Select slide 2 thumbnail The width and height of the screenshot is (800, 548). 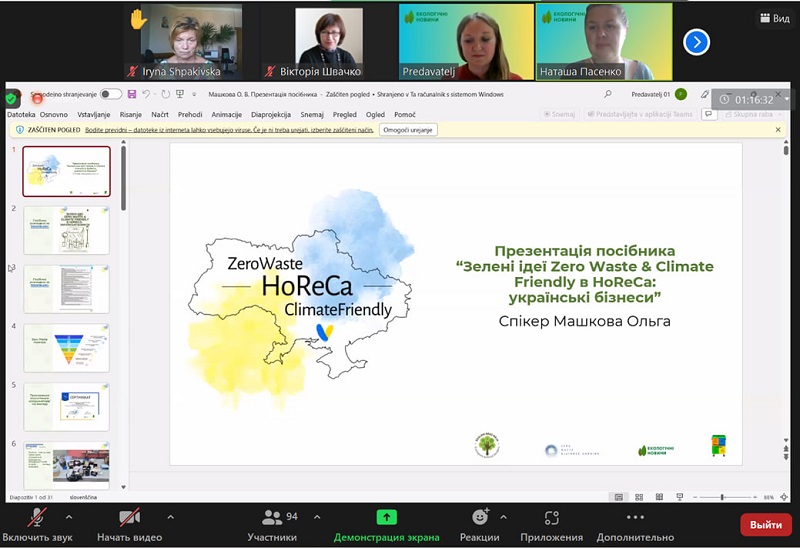click(x=66, y=230)
